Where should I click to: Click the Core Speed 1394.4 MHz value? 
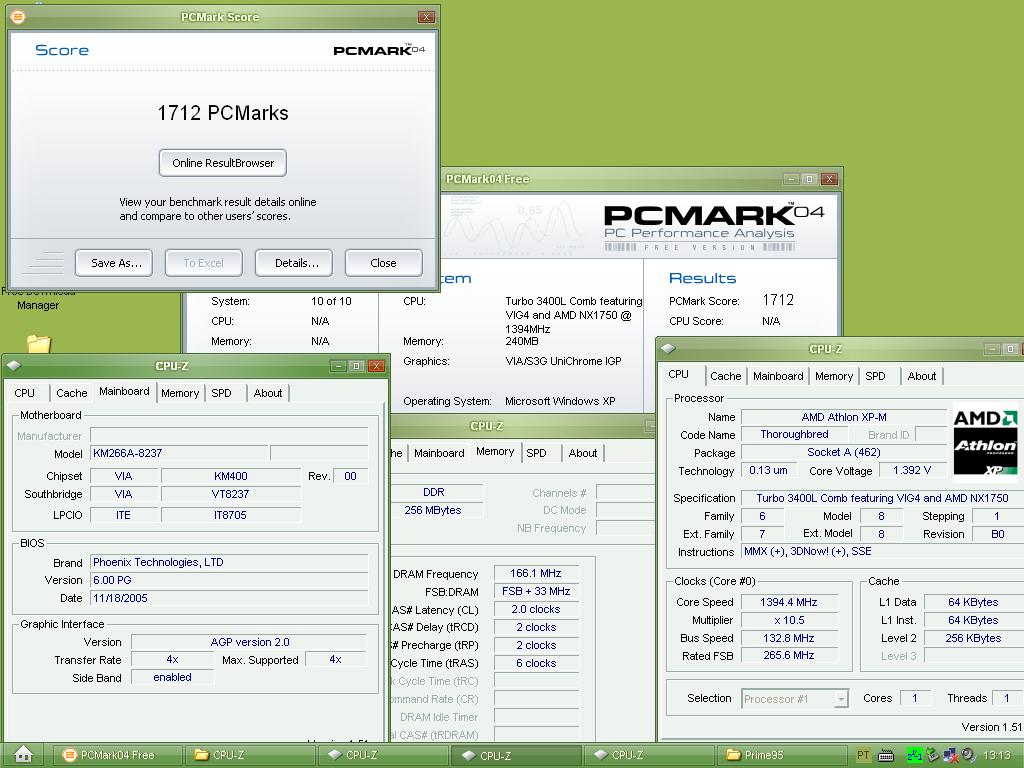[x=788, y=602]
